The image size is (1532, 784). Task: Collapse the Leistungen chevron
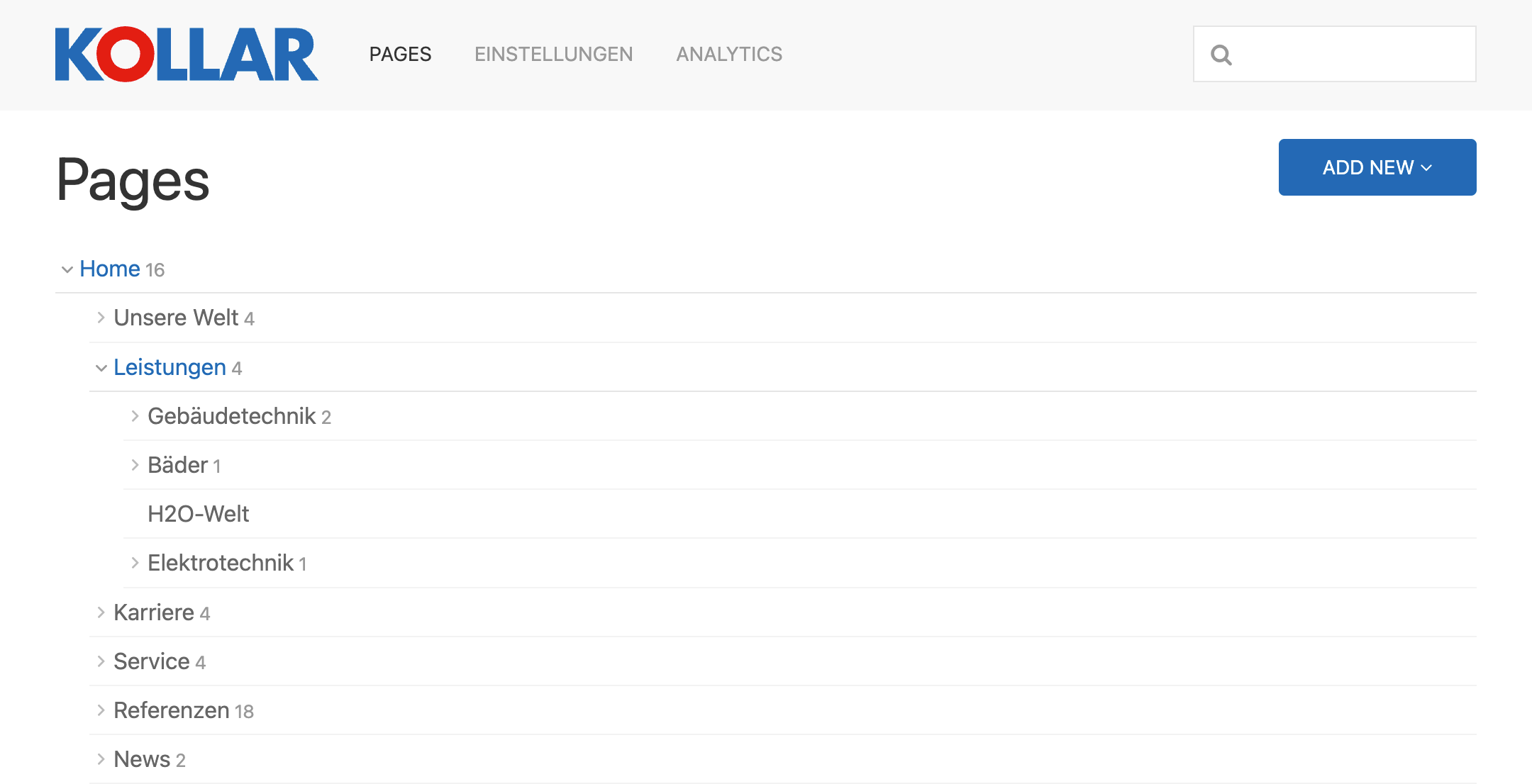pyautogui.click(x=101, y=368)
